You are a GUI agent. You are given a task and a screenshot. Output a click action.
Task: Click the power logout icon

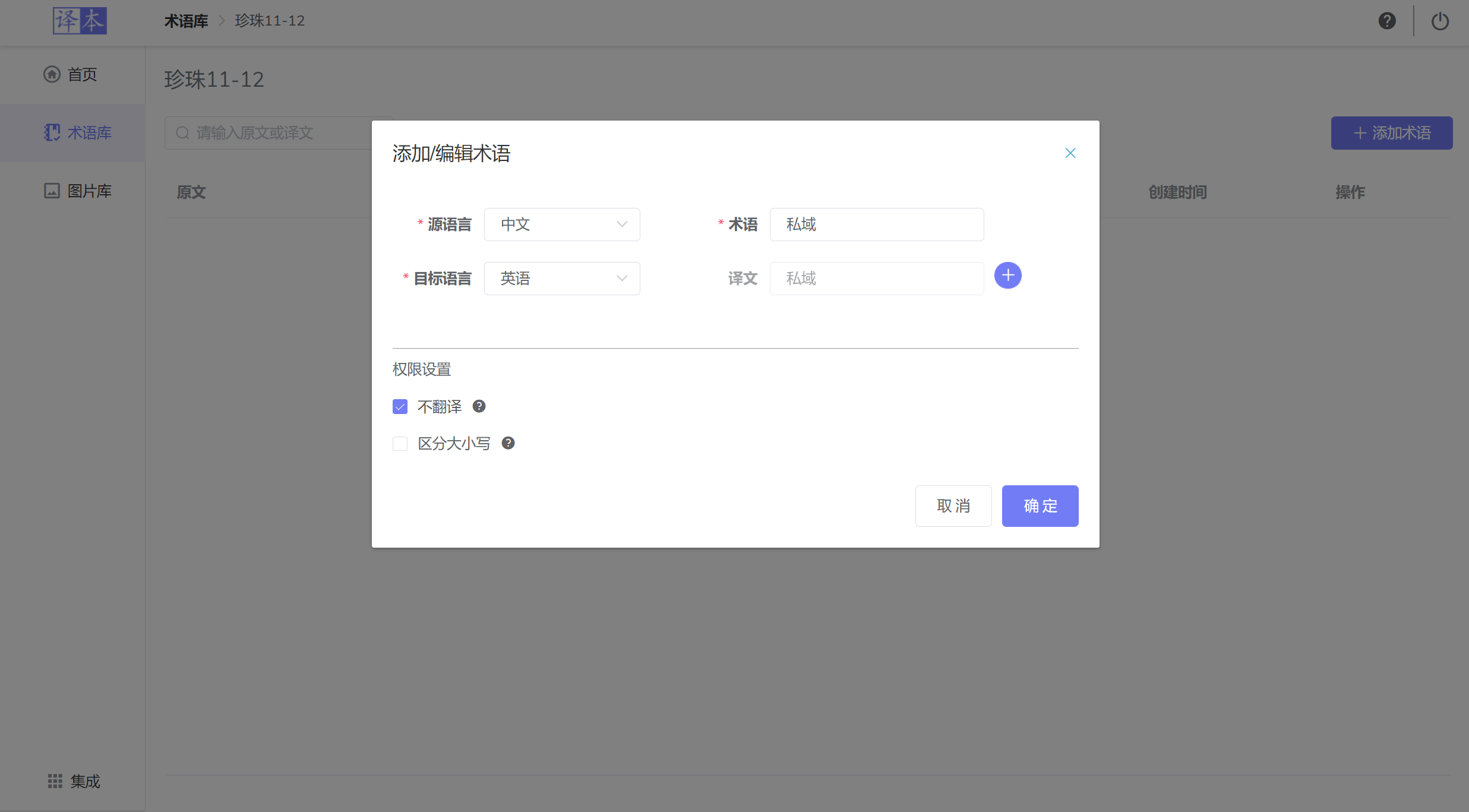[x=1440, y=21]
